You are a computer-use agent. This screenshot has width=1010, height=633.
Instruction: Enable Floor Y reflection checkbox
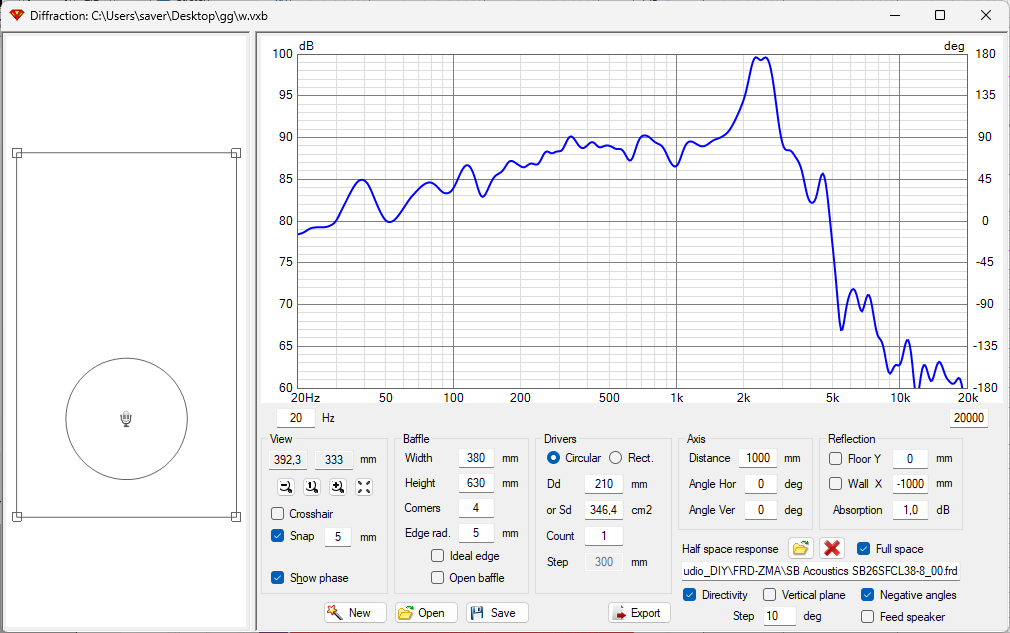[x=835, y=458]
